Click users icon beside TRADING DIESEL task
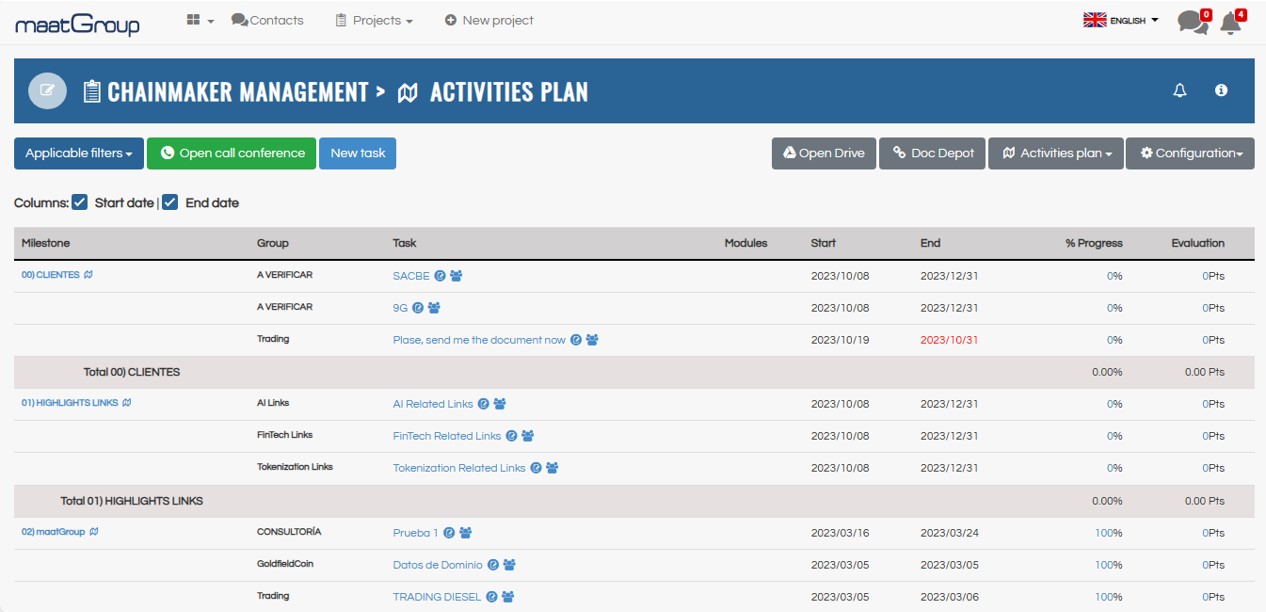Screen dimensions: 1266x612 click(508, 597)
